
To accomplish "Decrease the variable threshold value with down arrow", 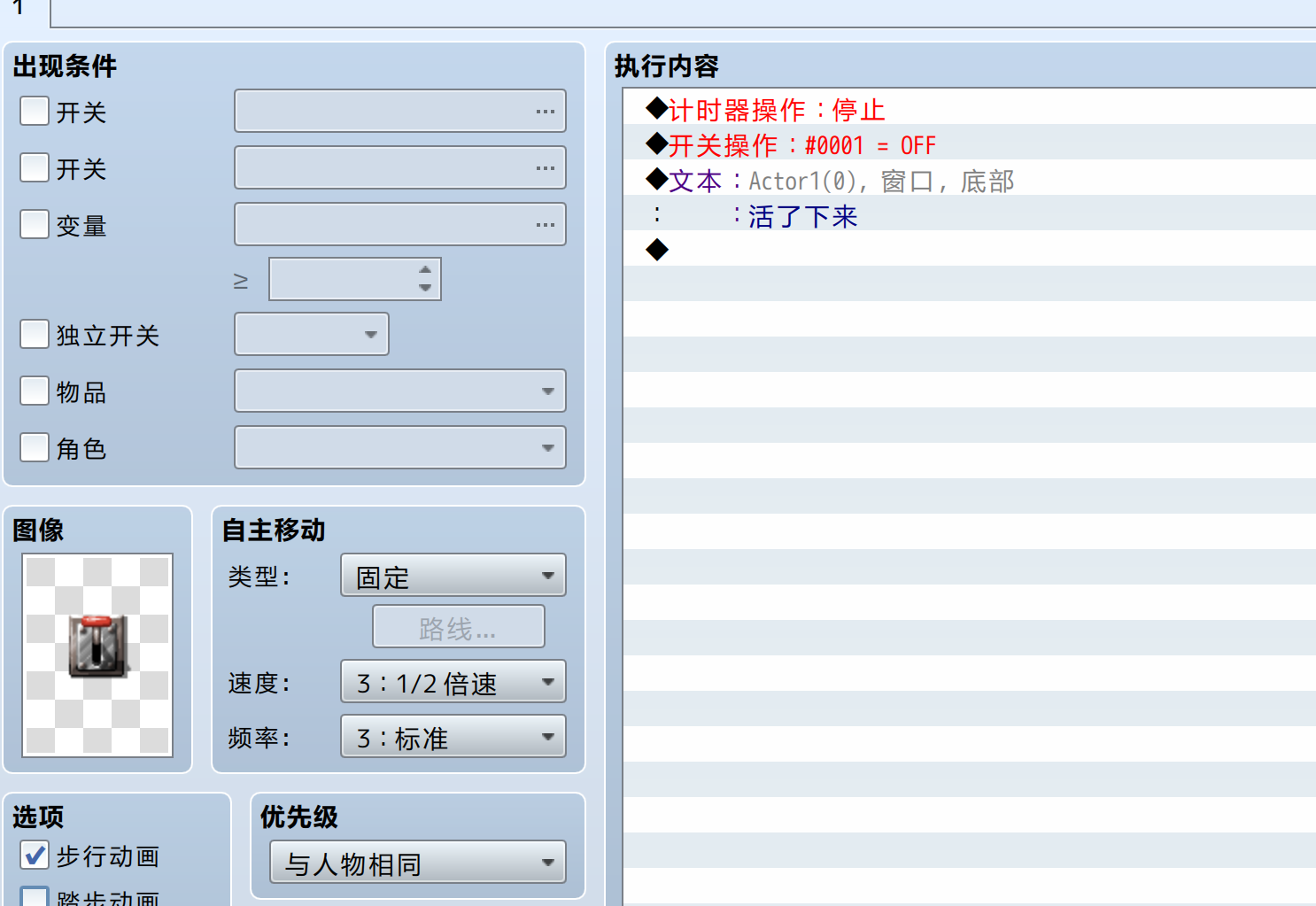I will click(x=425, y=288).
